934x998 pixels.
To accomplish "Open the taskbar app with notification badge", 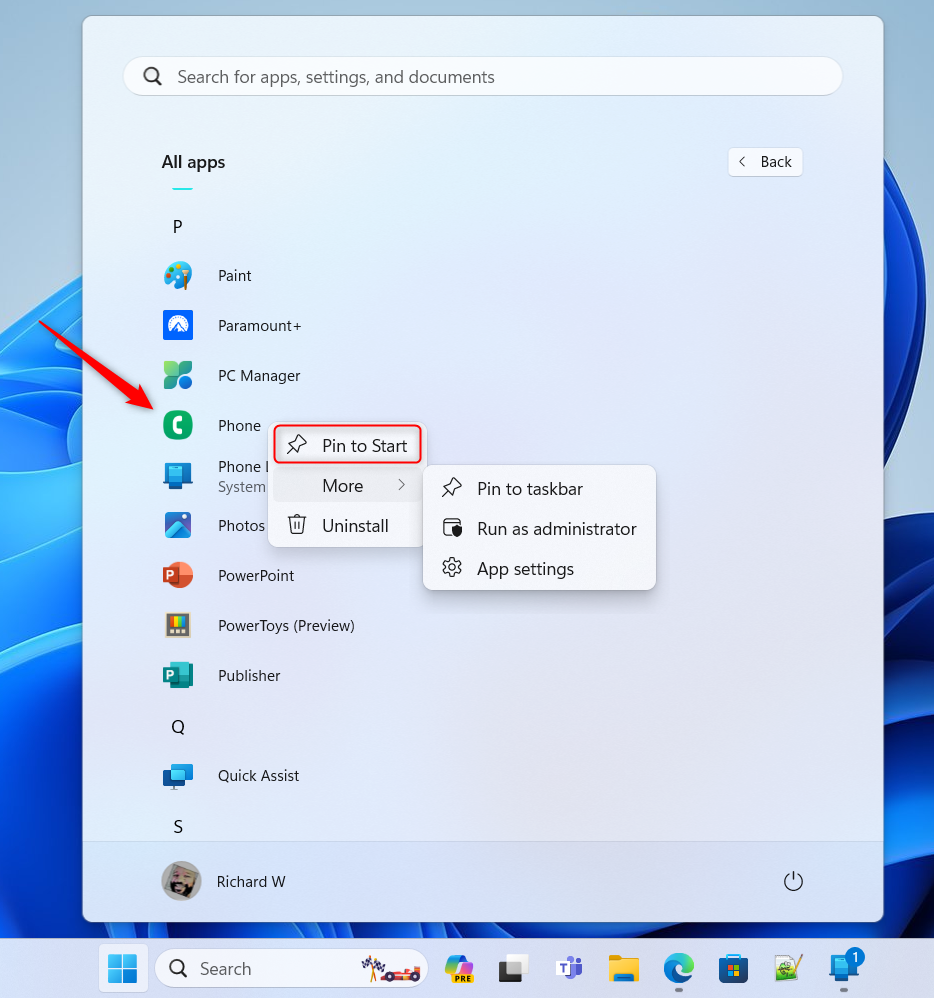I will [844, 967].
